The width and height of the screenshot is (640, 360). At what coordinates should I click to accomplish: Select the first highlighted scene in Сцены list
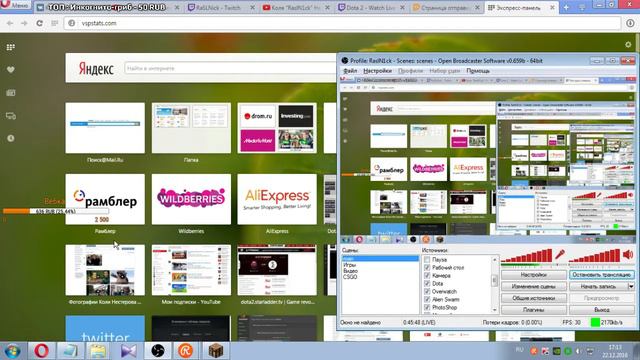[x=380, y=259]
